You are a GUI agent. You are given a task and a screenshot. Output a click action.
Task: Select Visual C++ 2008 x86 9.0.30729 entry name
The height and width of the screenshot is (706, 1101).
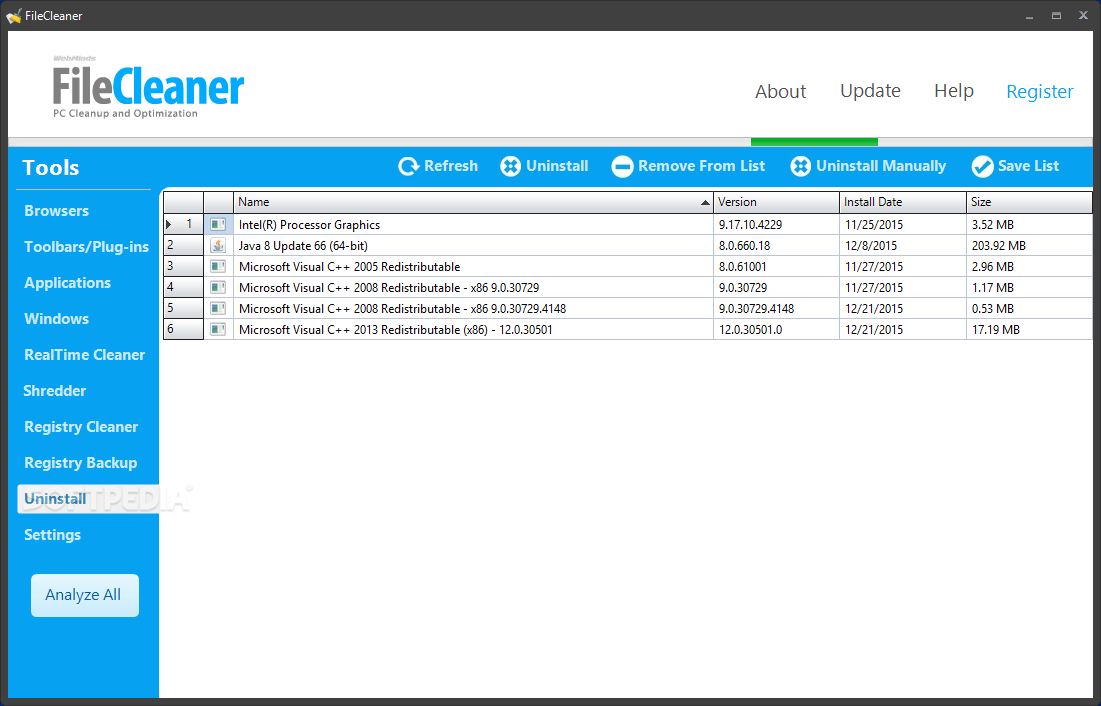point(388,288)
